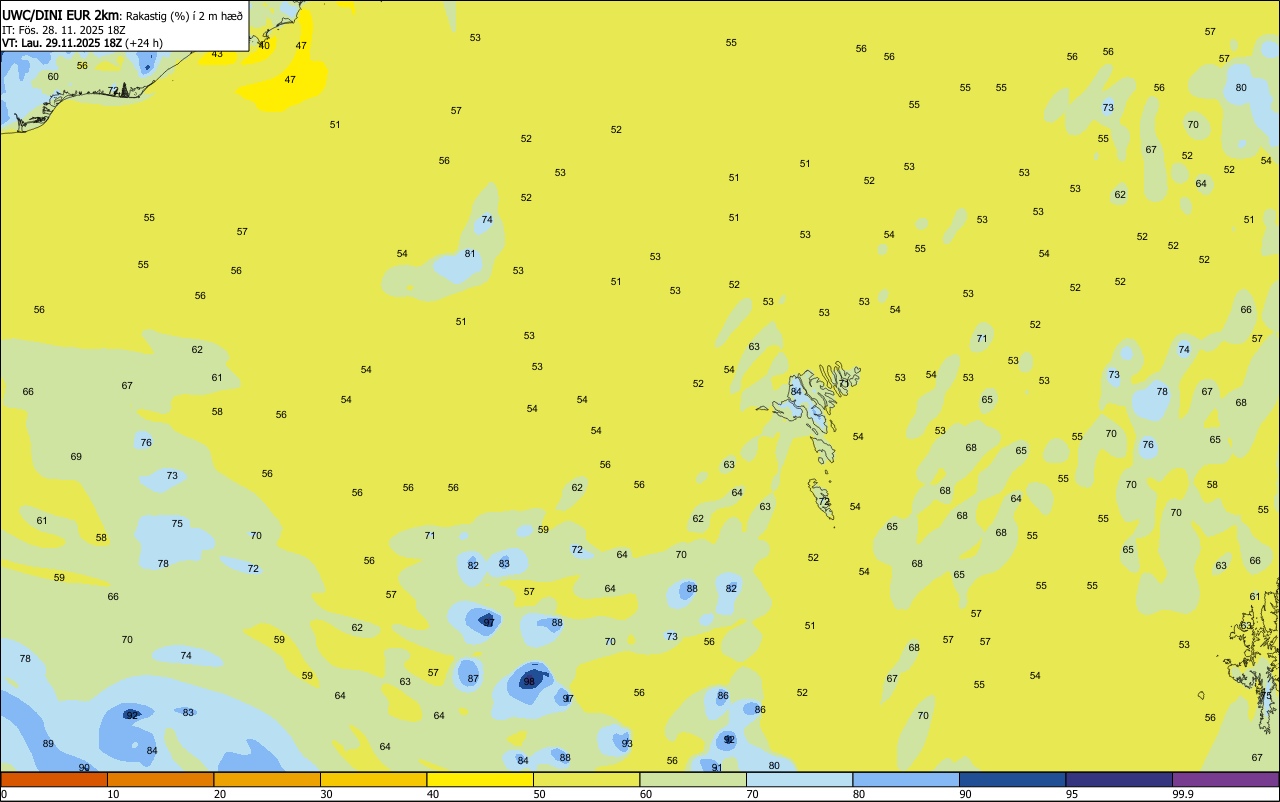This screenshot has height=802, width=1280.
Task: Click the humidity value 98 on the map
Action: coord(529,681)
